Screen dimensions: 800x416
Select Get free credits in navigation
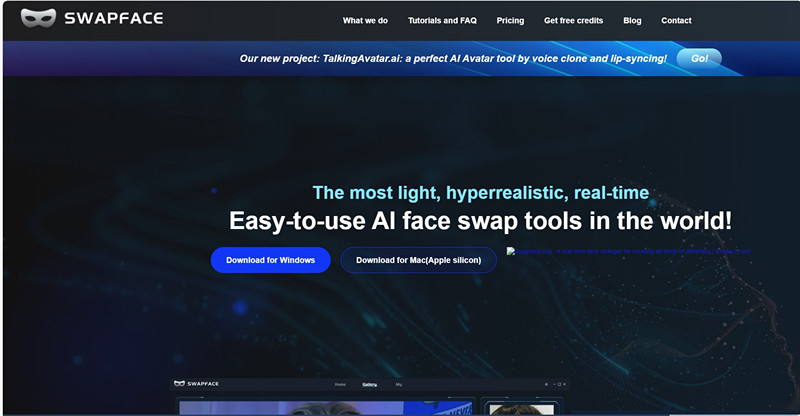pos(573,20)
